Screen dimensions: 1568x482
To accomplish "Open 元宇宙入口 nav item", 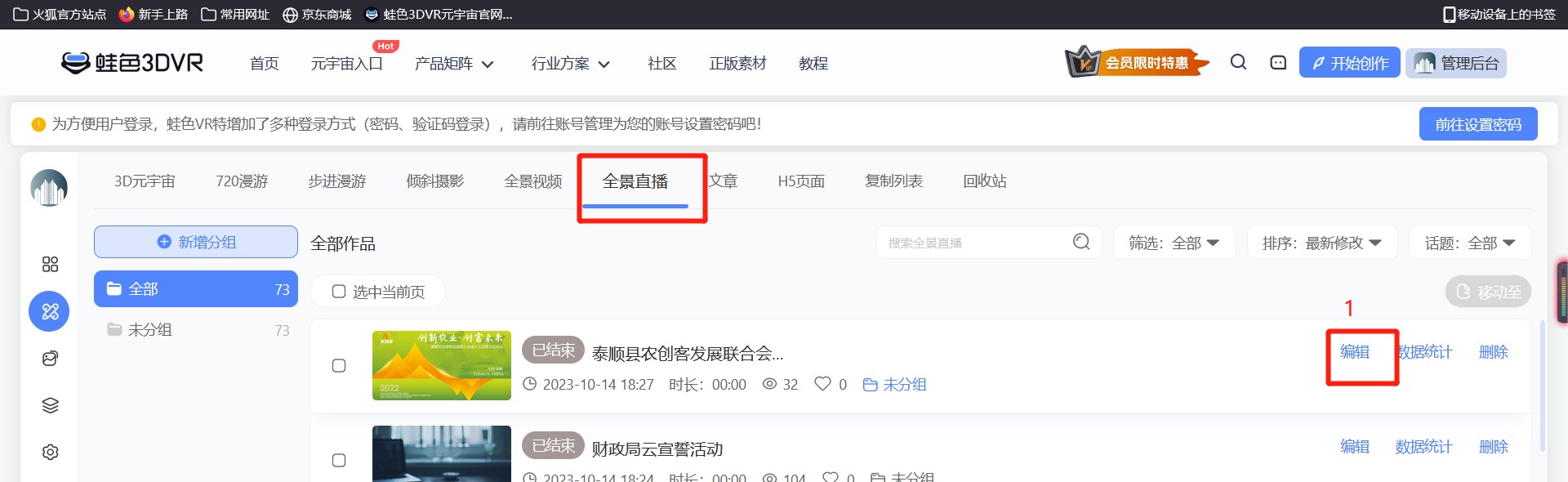I will (x=347, y=64).
